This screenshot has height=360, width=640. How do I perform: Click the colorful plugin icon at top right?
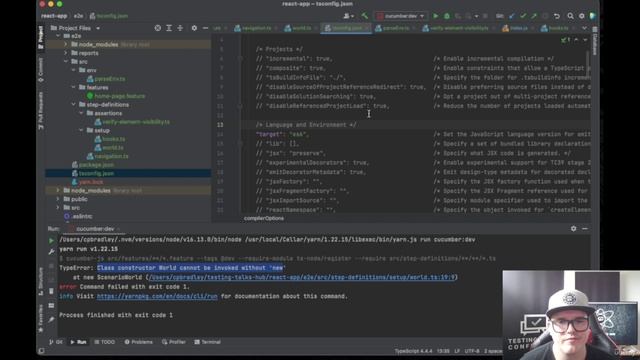593,16
